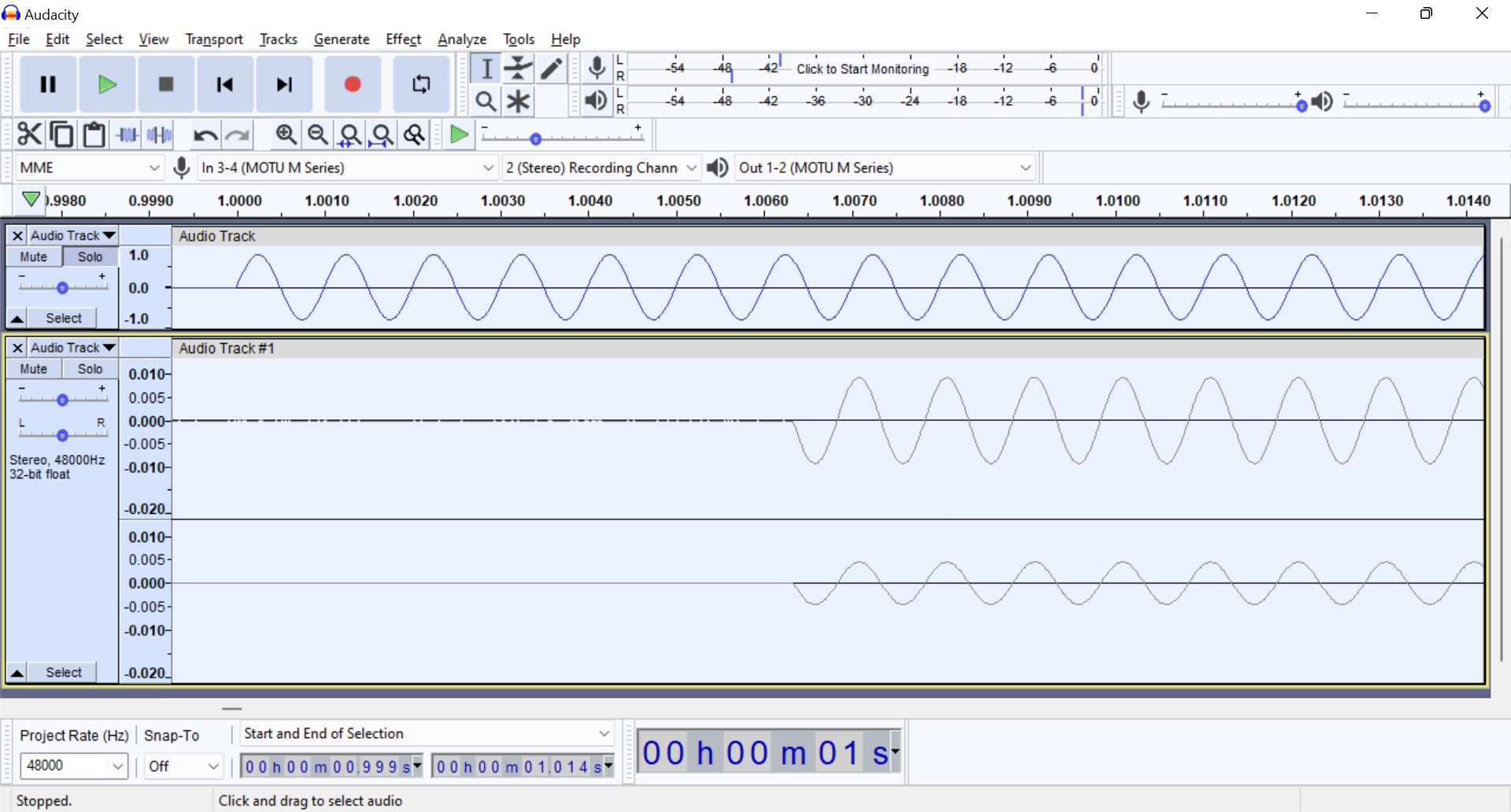Screen dimensions: 1511x812
Task: Click Select button on Audio Track #1
Action: pos(64,672)
